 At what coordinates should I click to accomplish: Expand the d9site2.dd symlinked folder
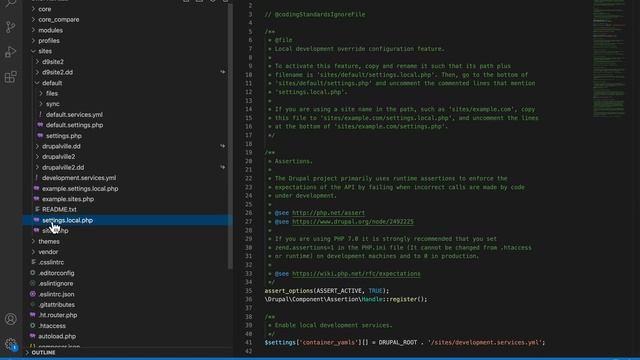tap(37, 72)
